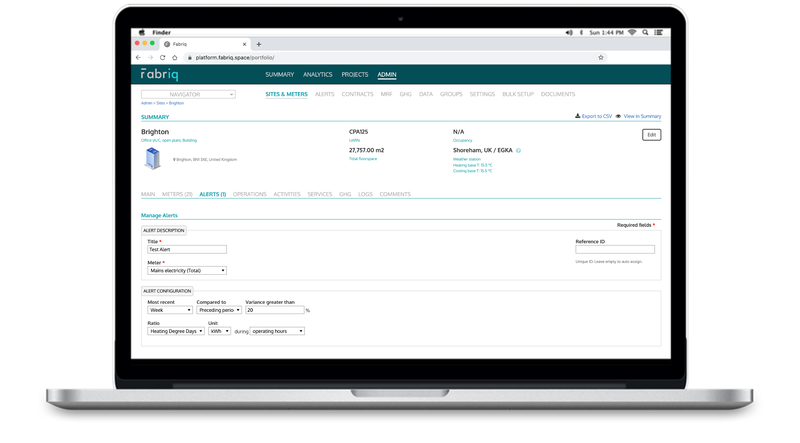
Task: Go to browser home page
Action: 174,58
